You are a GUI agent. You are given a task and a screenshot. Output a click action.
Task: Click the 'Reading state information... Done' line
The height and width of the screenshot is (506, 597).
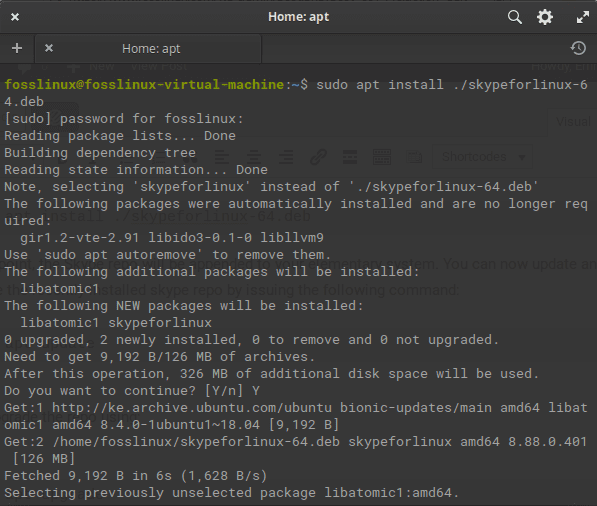[136, 170]
